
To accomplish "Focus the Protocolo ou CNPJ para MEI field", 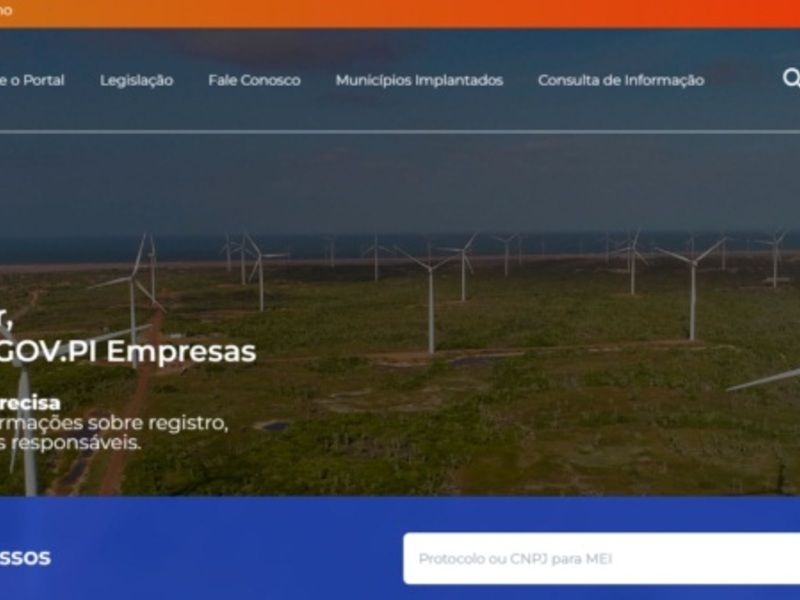I will (x=602, y=559).
